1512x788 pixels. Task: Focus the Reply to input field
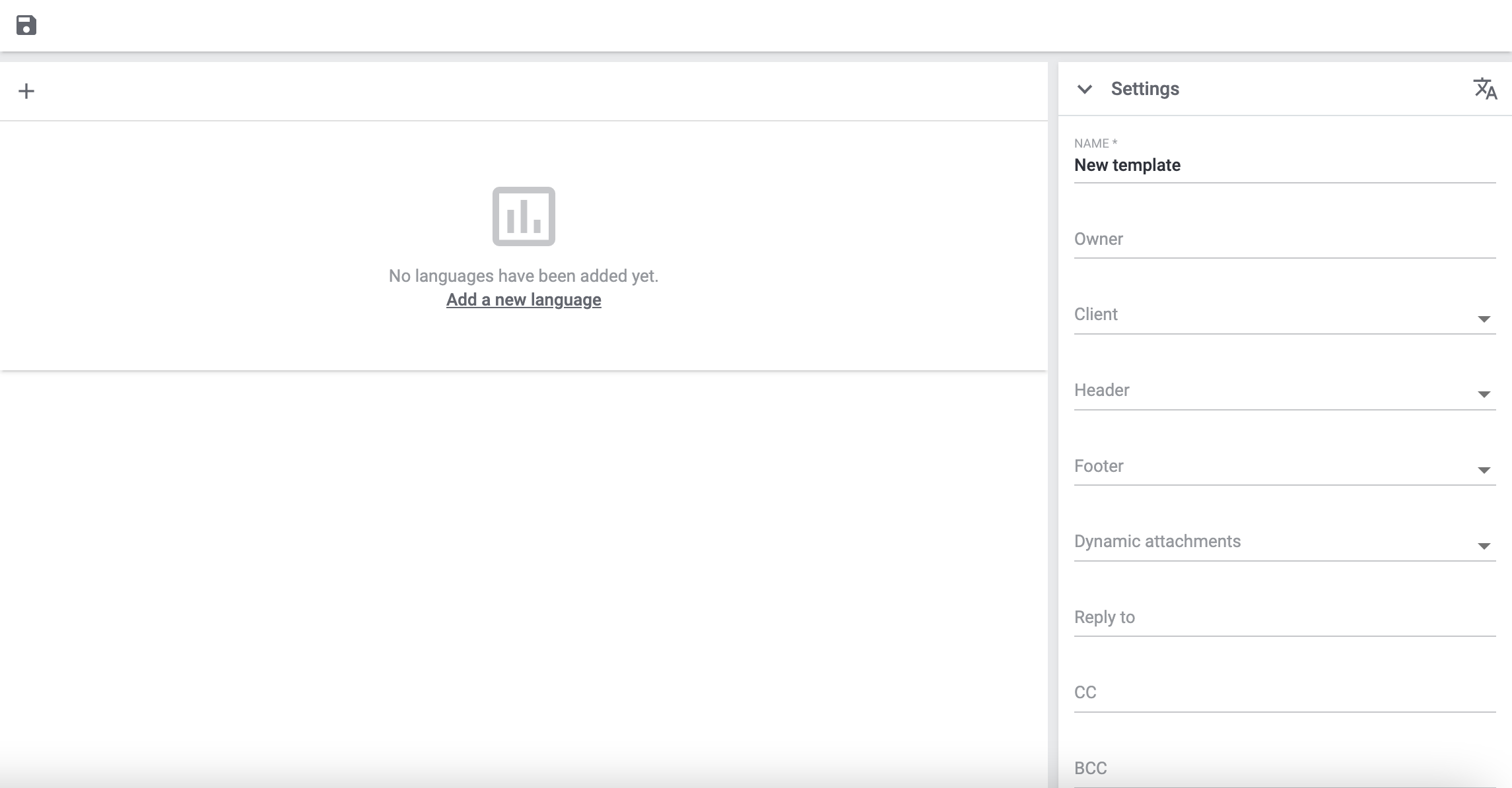1284,618
